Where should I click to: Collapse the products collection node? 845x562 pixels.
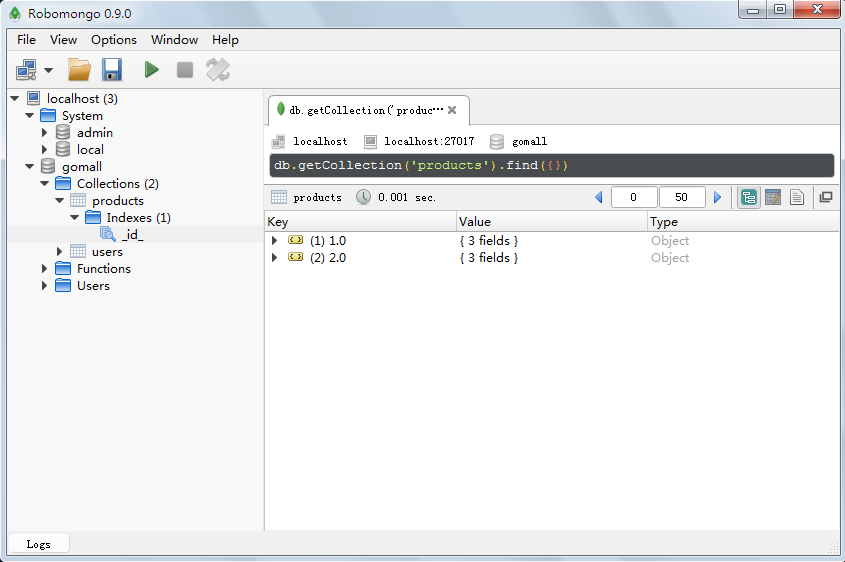[60, 201]
